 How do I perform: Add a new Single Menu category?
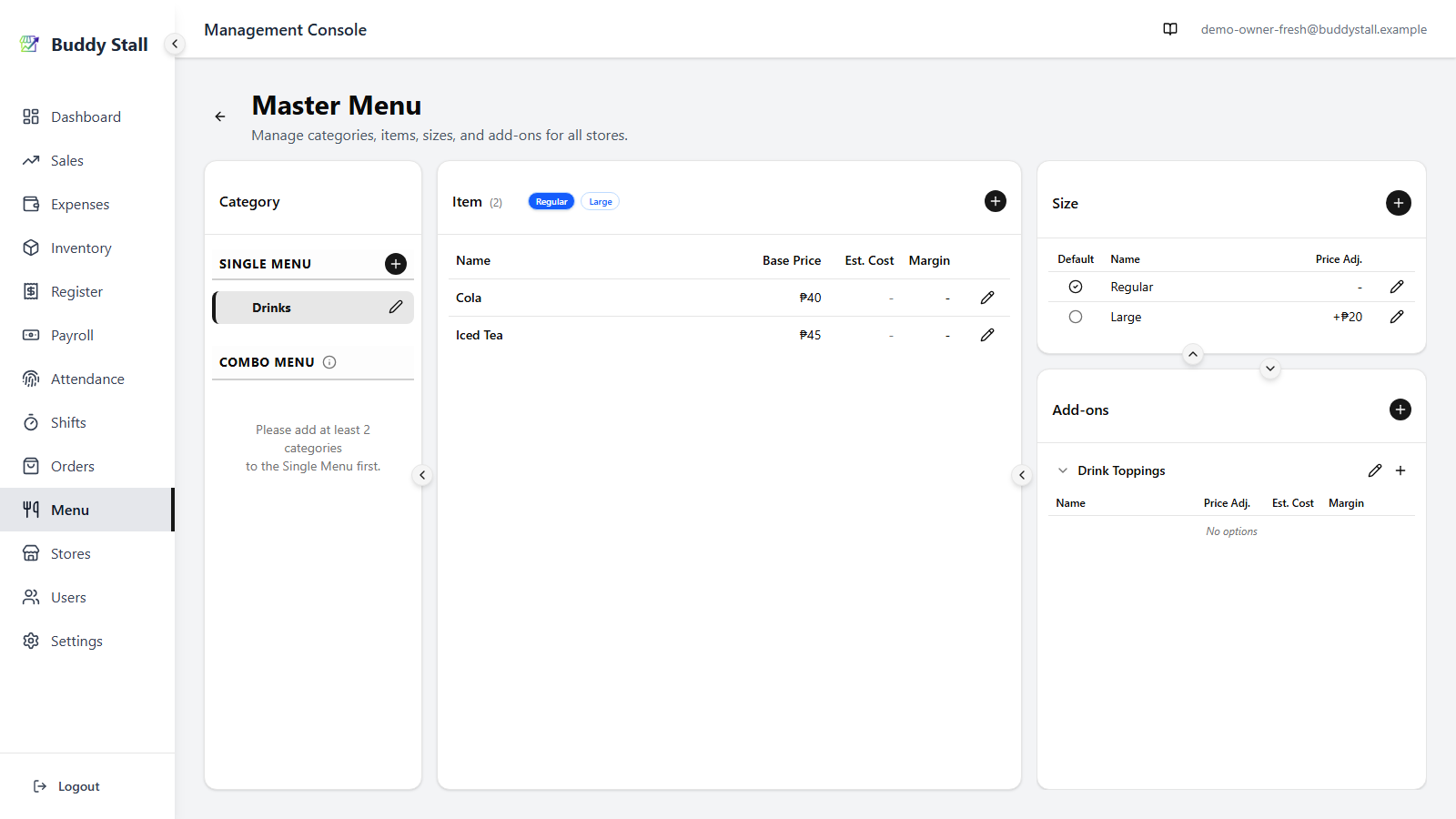click(x=396, y=264)
